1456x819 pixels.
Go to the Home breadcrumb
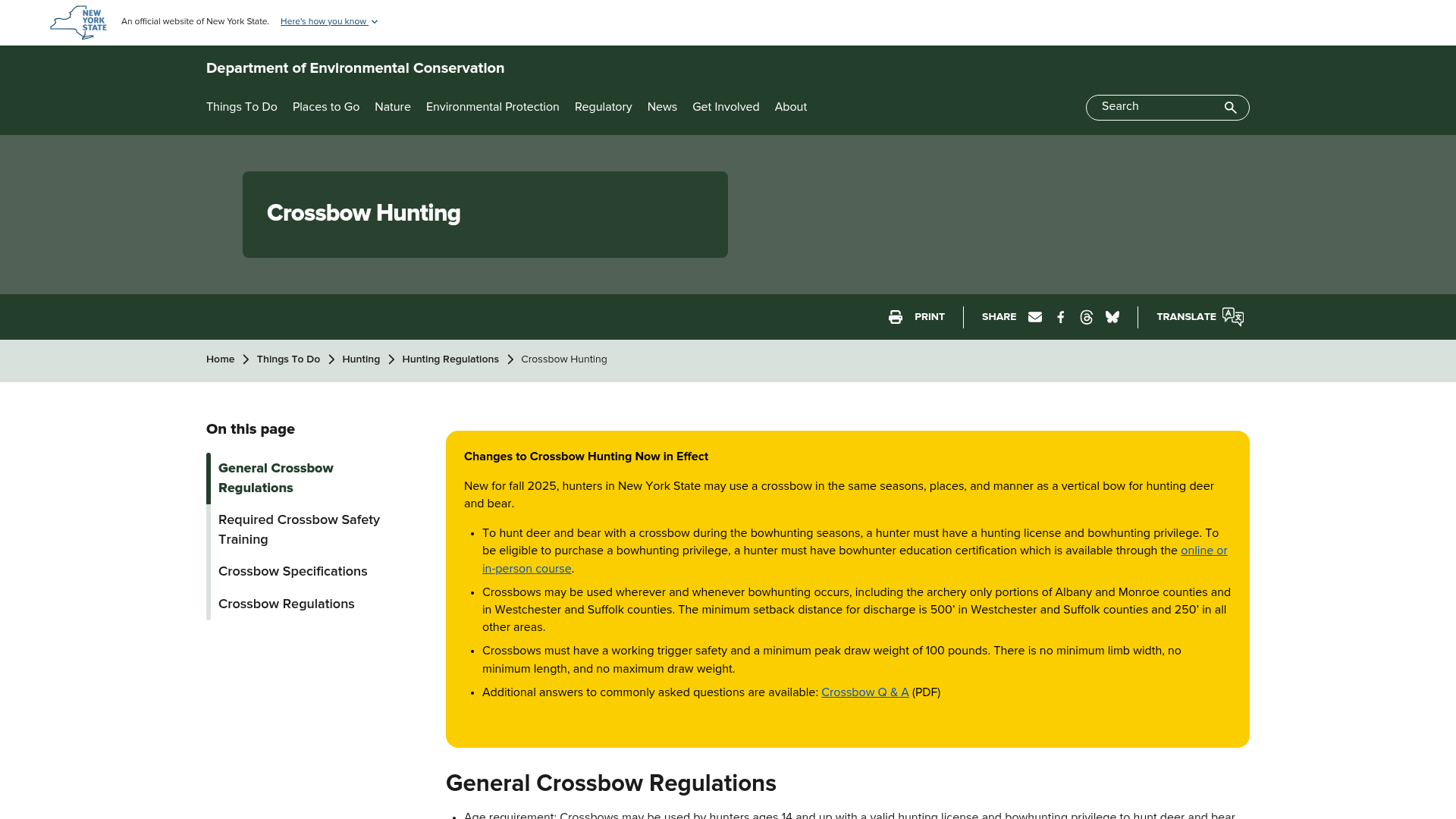(221, 359)
